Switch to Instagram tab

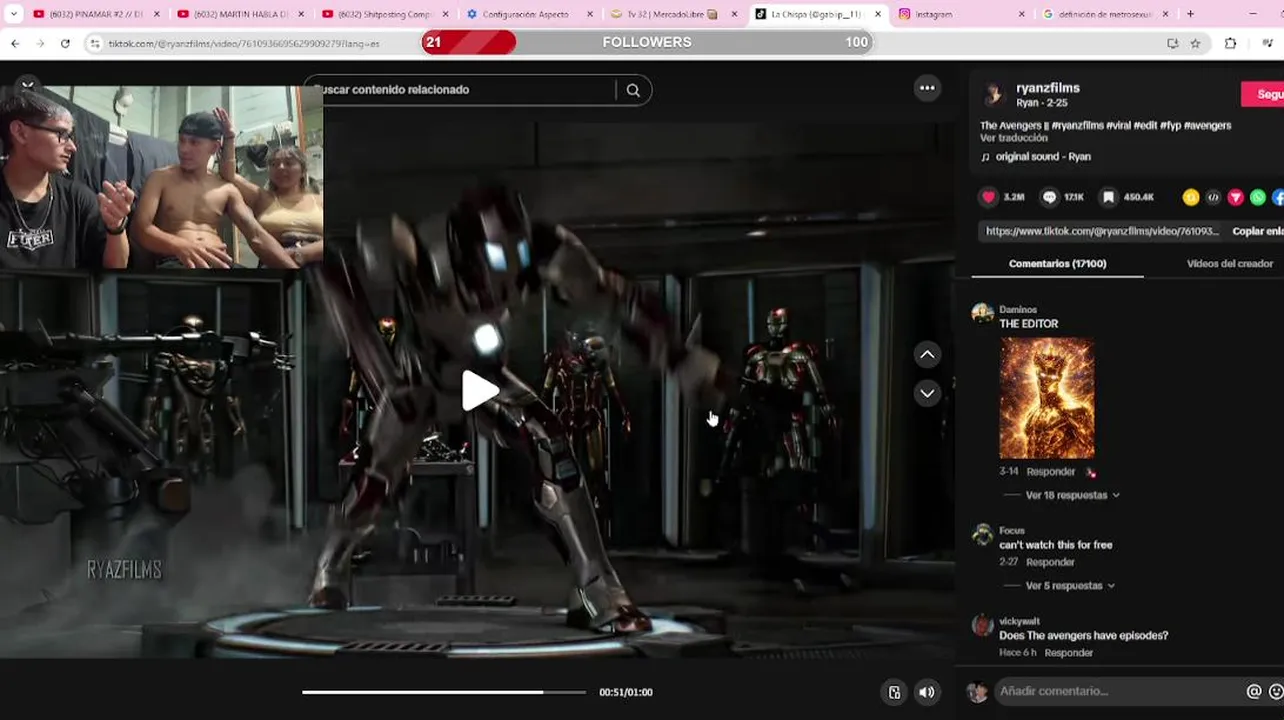tap(961, 14)
